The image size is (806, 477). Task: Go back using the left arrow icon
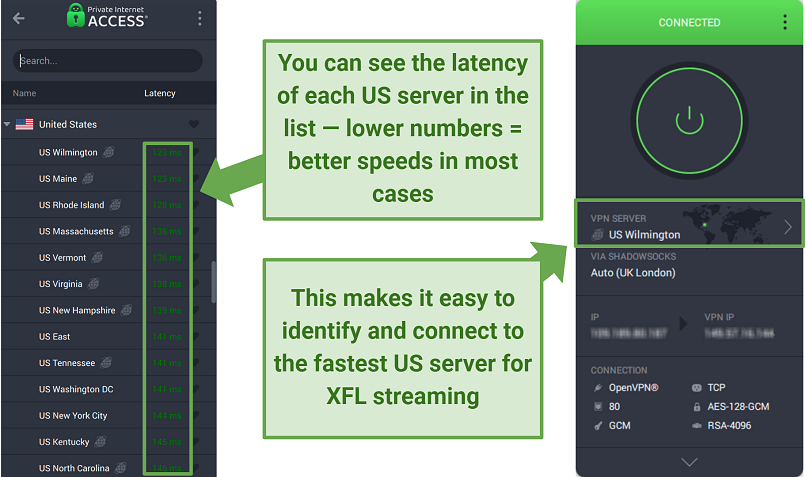[19, 19]
